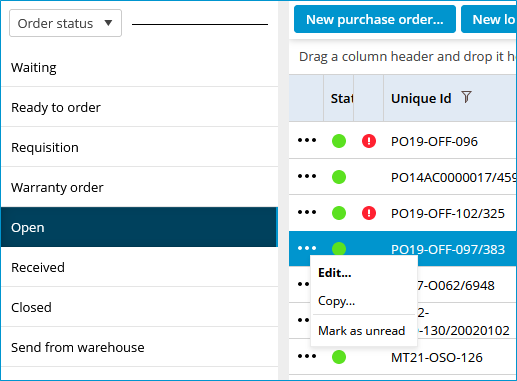Select the PO19-OFF-097/383 order row
The width and height of the screenshot is (517, 381).
point(403,249)
